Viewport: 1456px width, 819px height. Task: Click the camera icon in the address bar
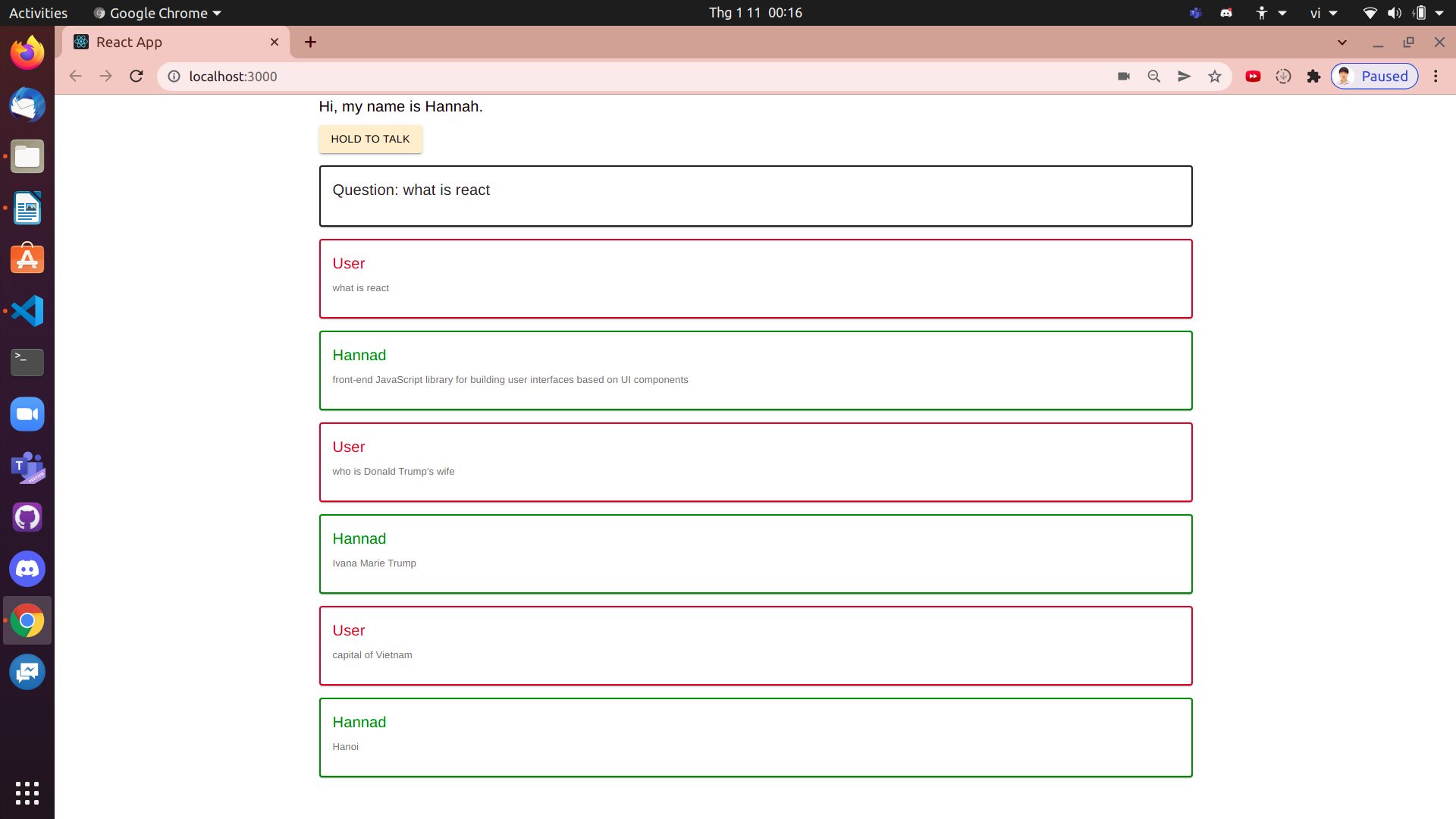pos(1124,76)
